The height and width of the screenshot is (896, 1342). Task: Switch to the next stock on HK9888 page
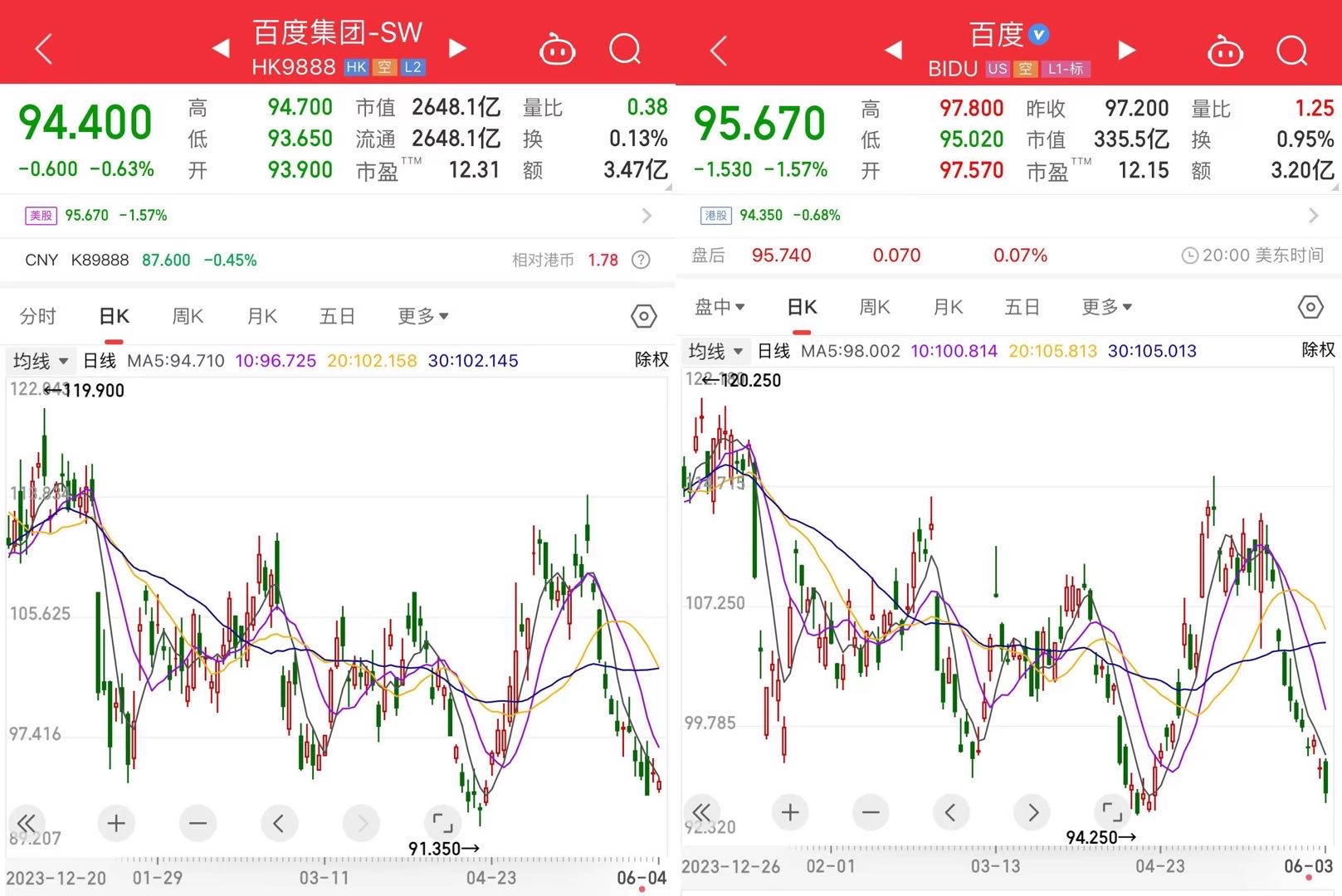pyautogui.click(x=457, y=48)
